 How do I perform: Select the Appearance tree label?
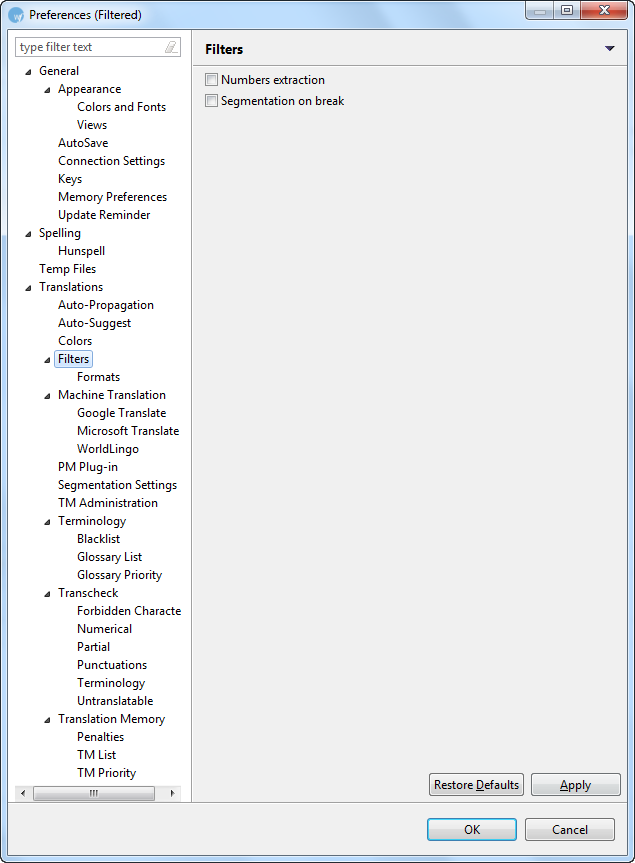tap(89, 89)
